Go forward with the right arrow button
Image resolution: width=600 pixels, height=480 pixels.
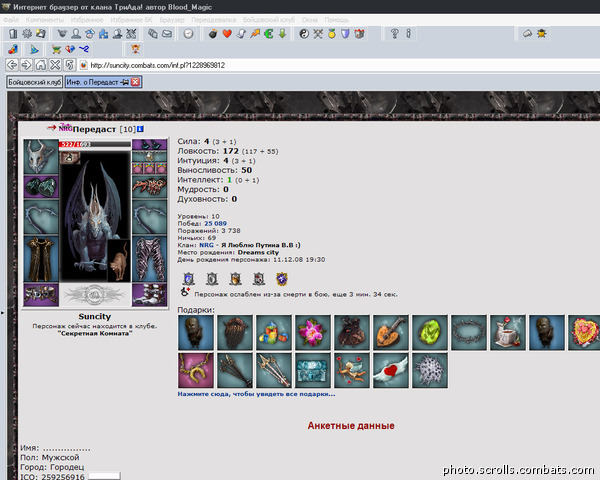click(x=26, y=65)
